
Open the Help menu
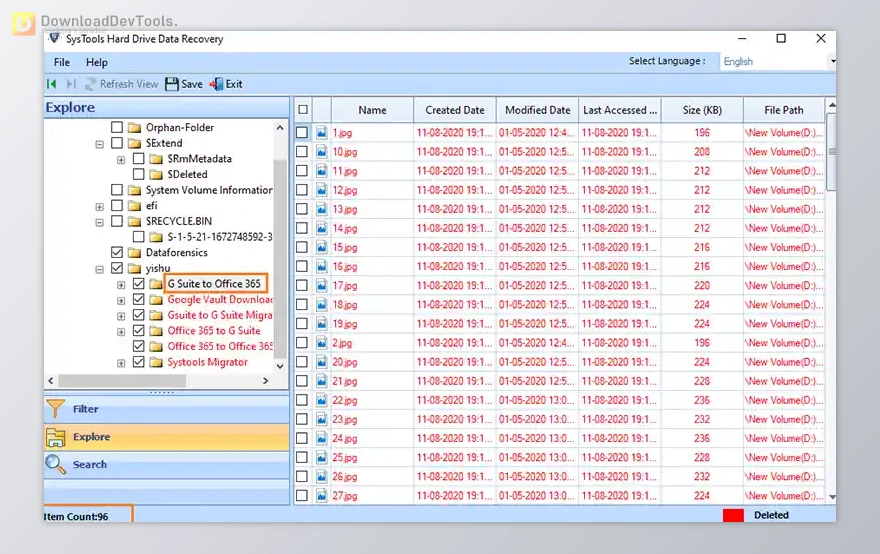coord(97,62)
